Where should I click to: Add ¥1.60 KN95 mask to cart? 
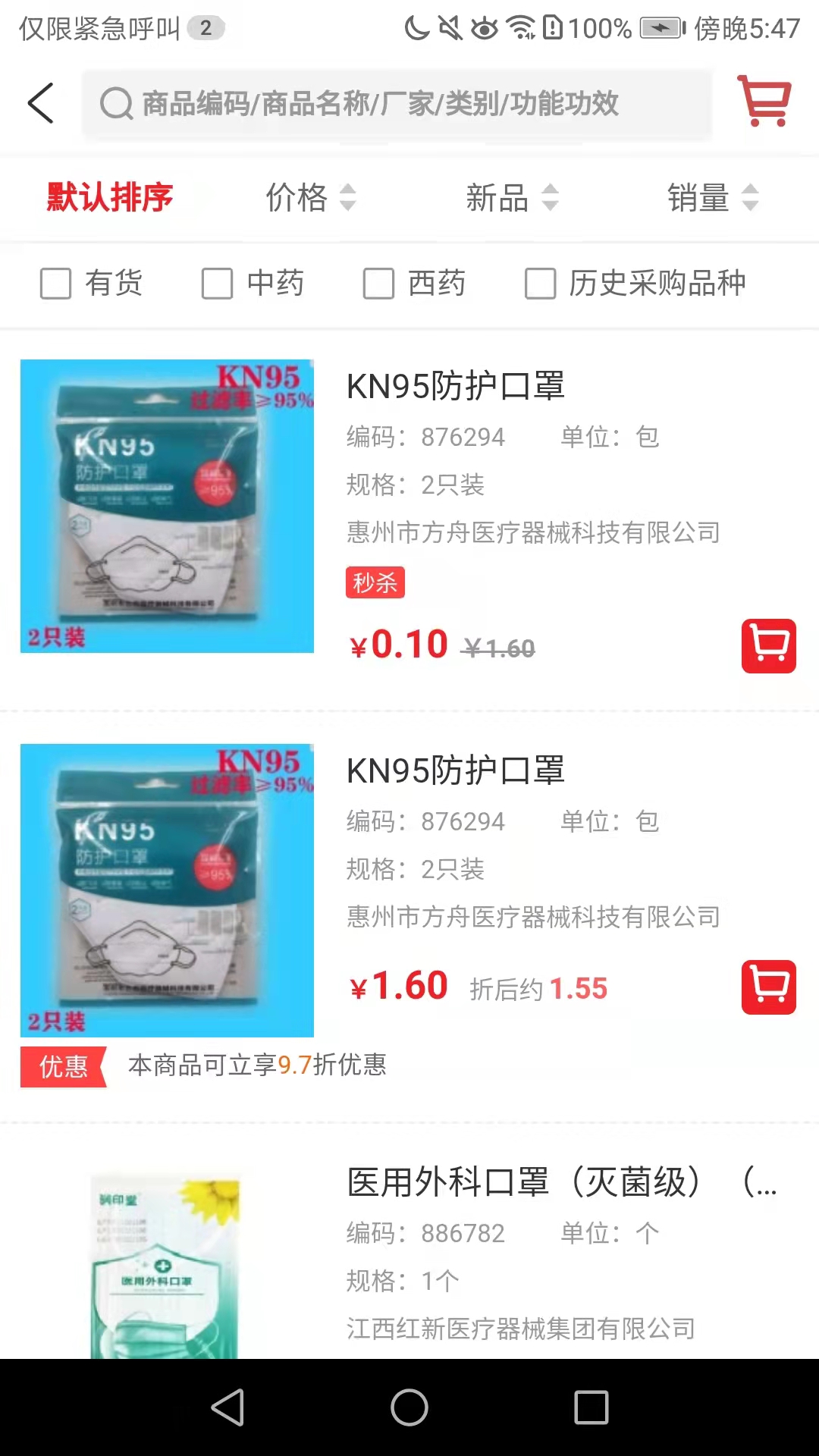pos(769,987)
